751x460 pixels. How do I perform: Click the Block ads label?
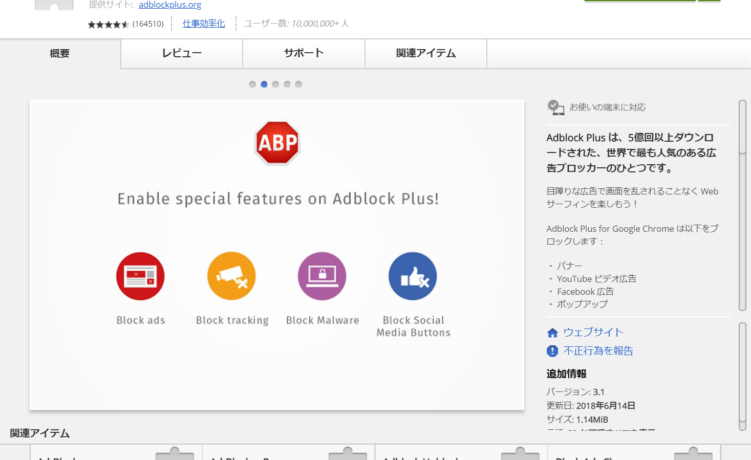[141, 320]
